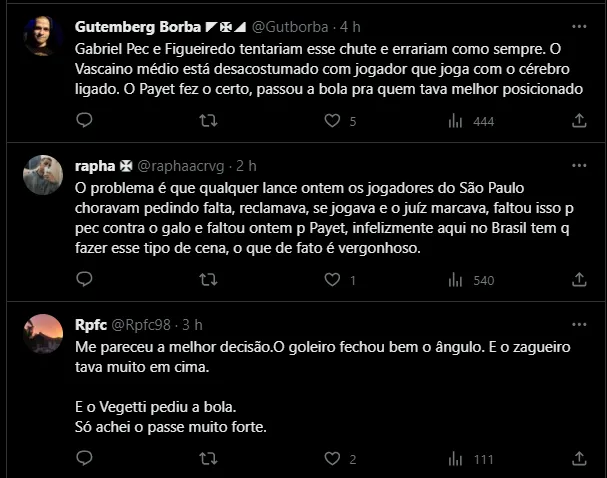Reply to rapha's tweet
Viewport: 607px width, 478px height.
pyautogui.click(x=84, y=280)
